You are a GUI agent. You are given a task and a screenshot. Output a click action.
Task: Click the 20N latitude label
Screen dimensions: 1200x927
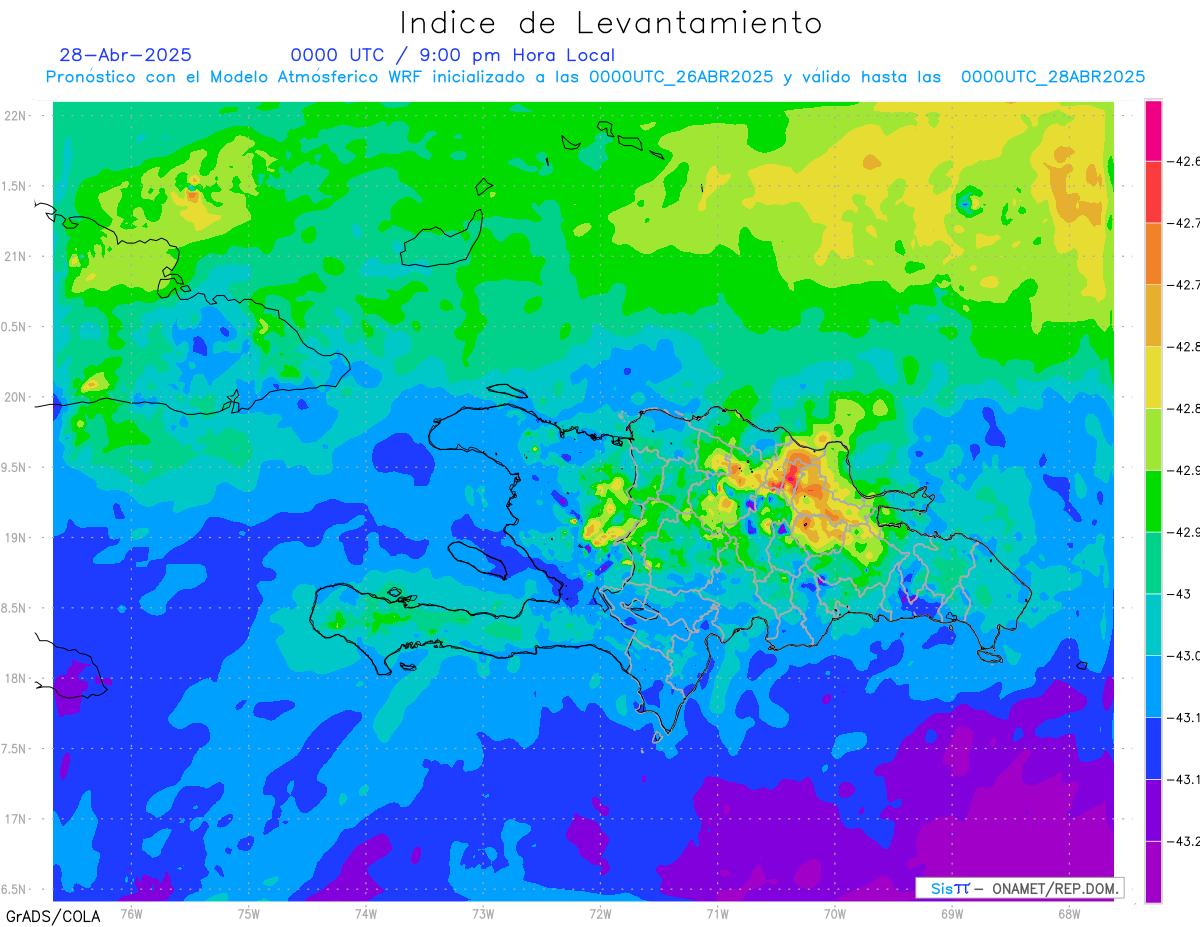click(16, 397)
